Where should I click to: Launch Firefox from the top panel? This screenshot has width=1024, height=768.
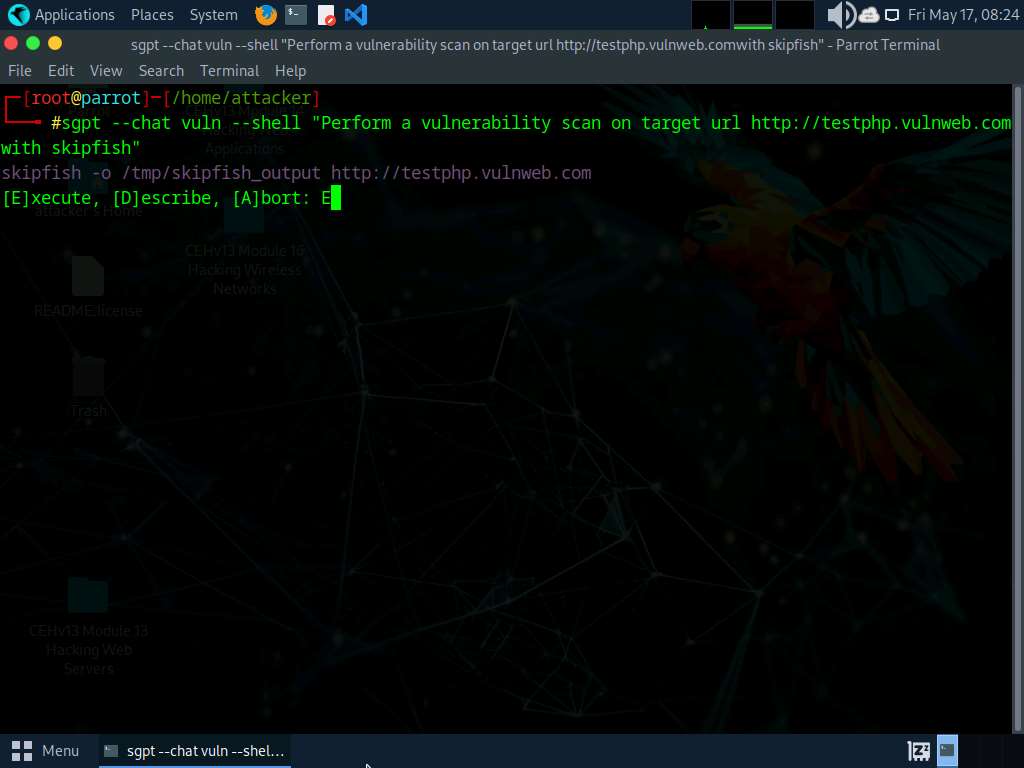coord(266,15)
